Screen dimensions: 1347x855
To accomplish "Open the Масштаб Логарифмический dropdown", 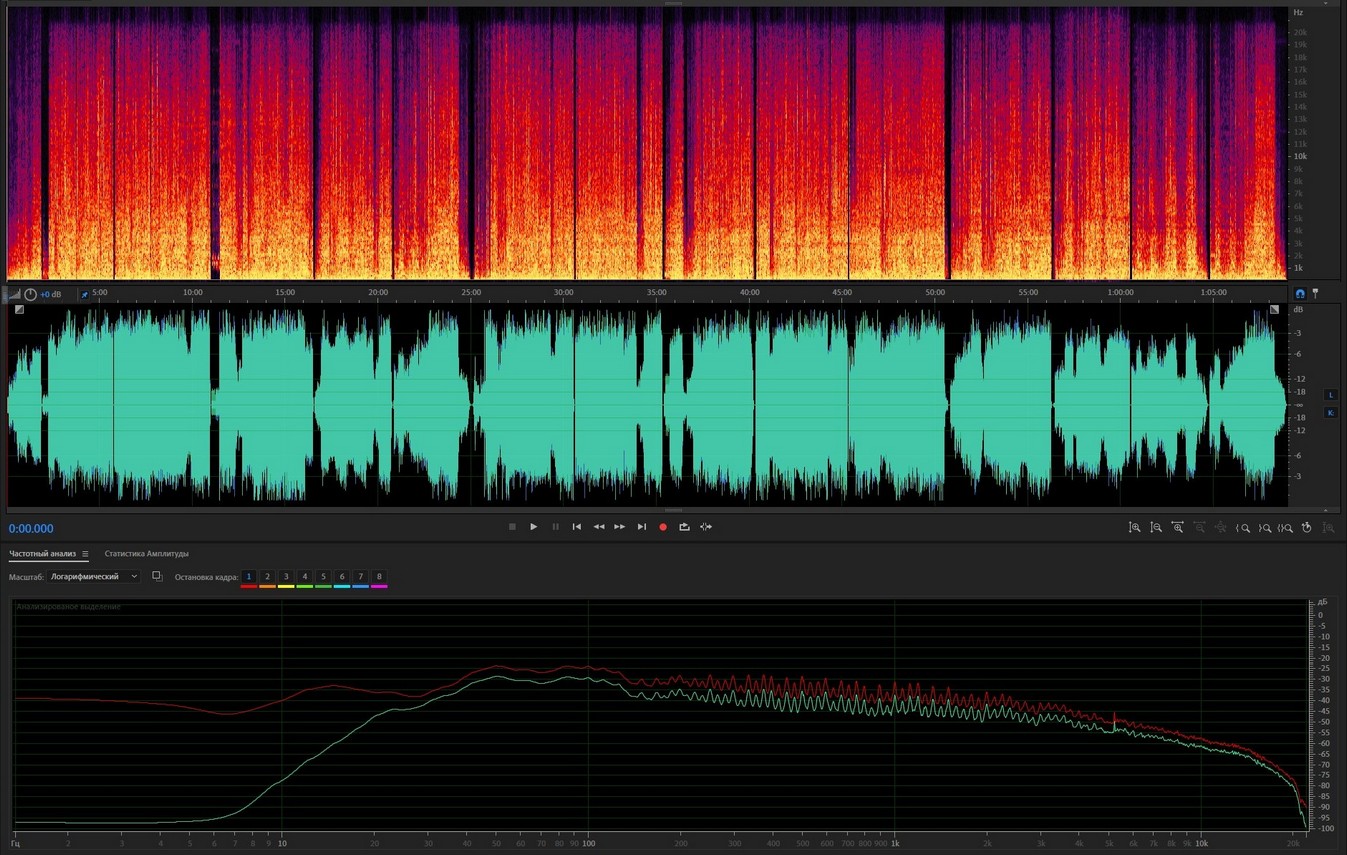I will tap(94, 577).
